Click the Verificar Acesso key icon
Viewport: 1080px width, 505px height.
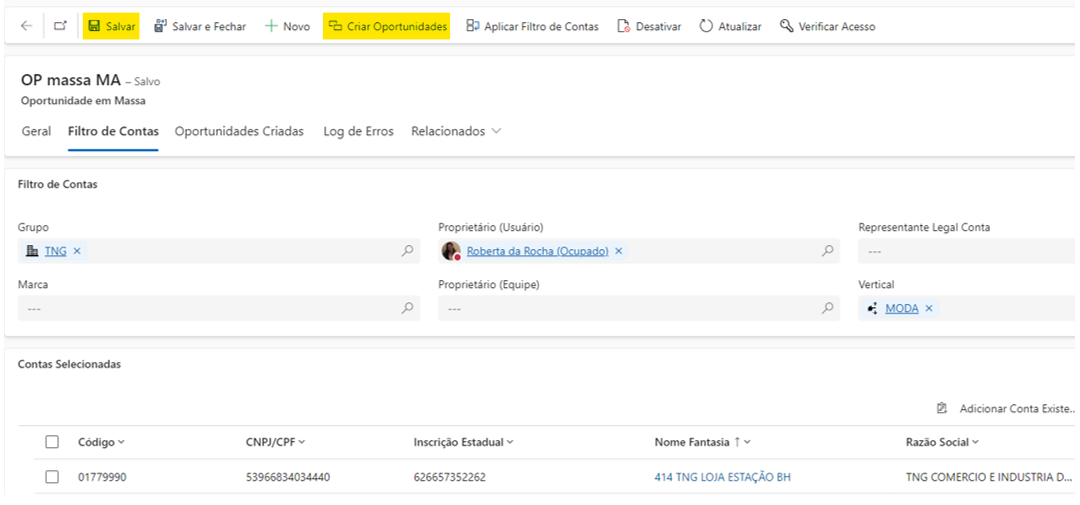pos(786,26)
